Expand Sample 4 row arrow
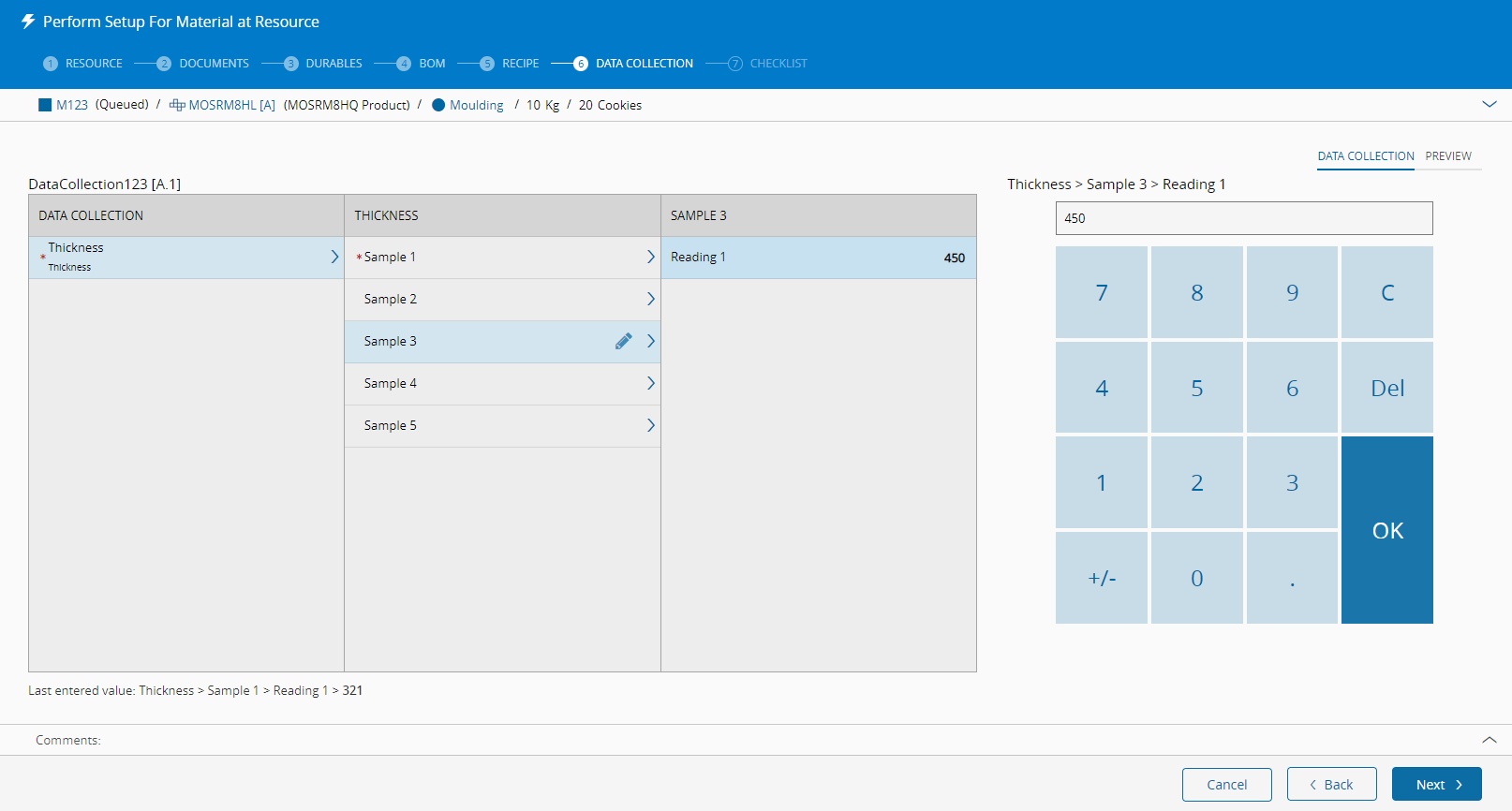Image resolution: width=1512 pixels, height=811 pixels. [650, 383]
